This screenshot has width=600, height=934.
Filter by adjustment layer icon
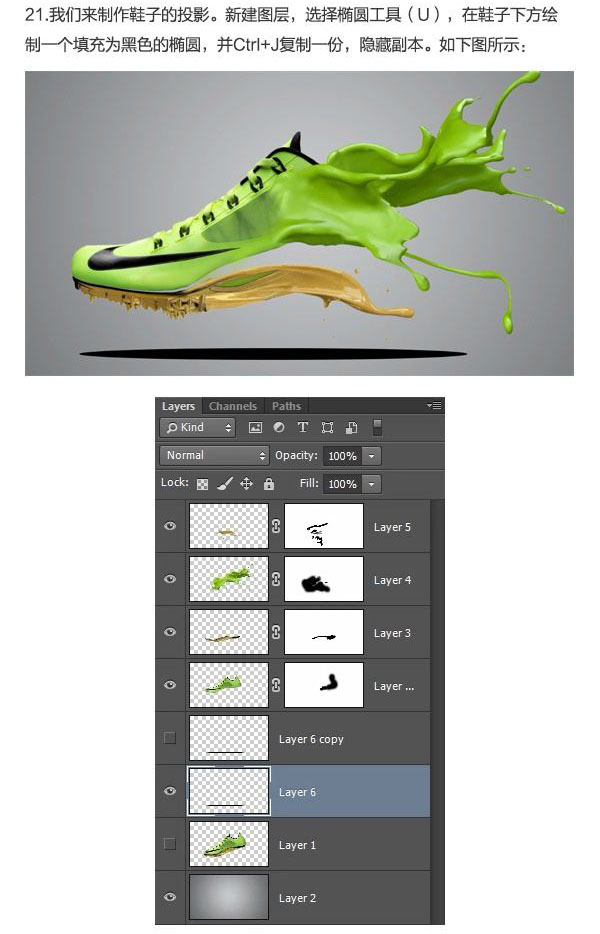click(x=278, y=427)
